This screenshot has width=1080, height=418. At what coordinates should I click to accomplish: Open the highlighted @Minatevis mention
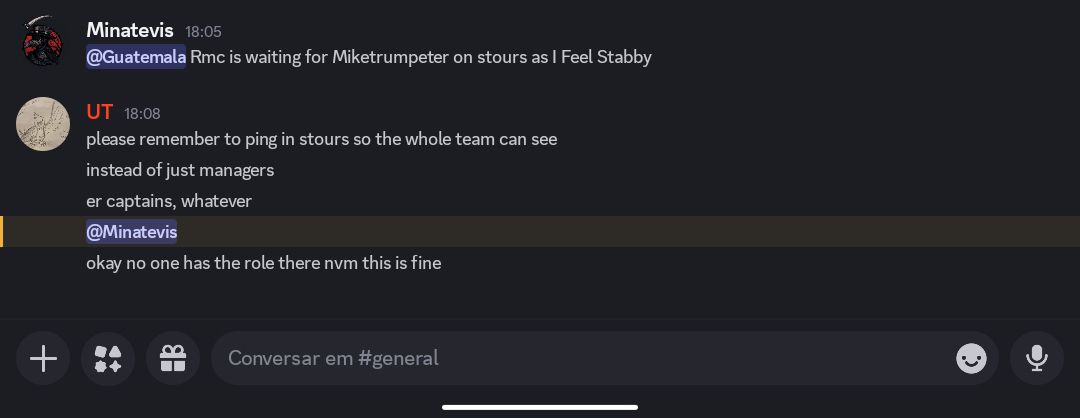click(x=131, y=232)
